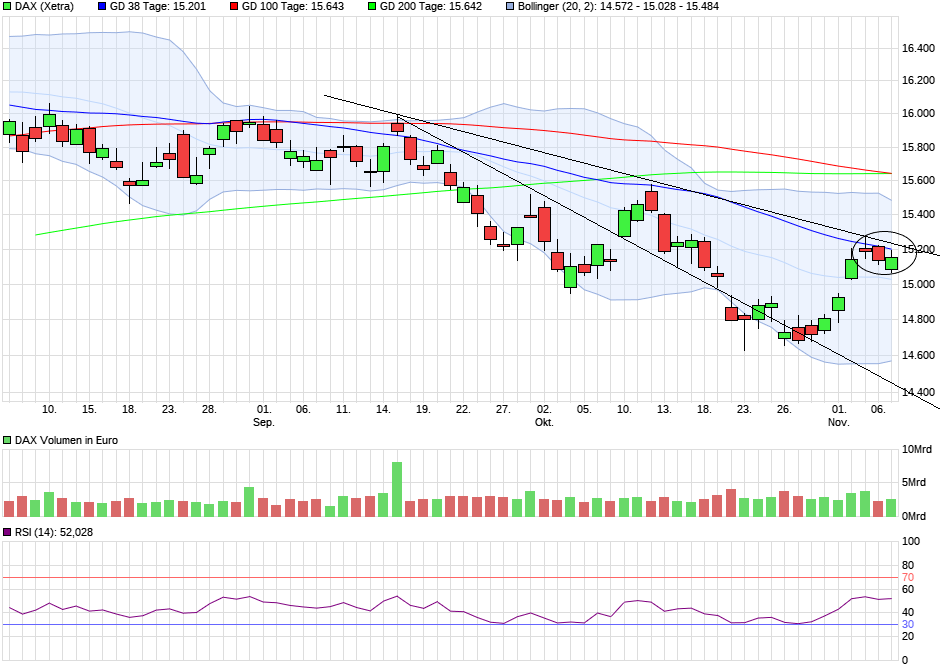Image resolution: width=940 pixels, height=670 pixels.
Task: Click the RSI axis label 100
Action: click(x=911, y=541)
